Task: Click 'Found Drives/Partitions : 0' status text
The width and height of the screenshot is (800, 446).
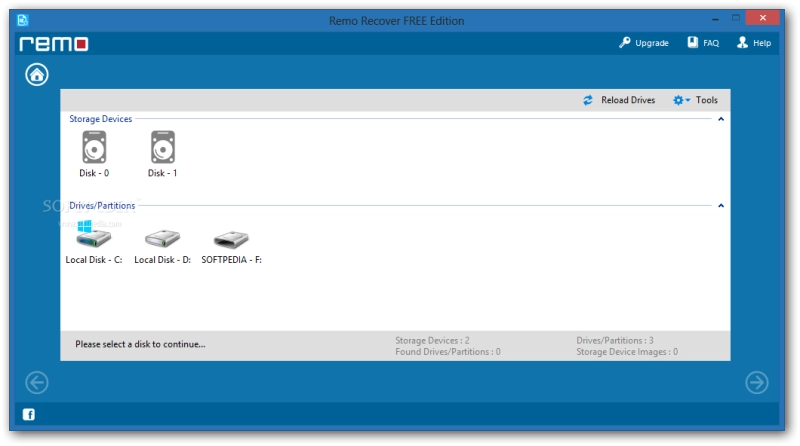Action: 448,352
